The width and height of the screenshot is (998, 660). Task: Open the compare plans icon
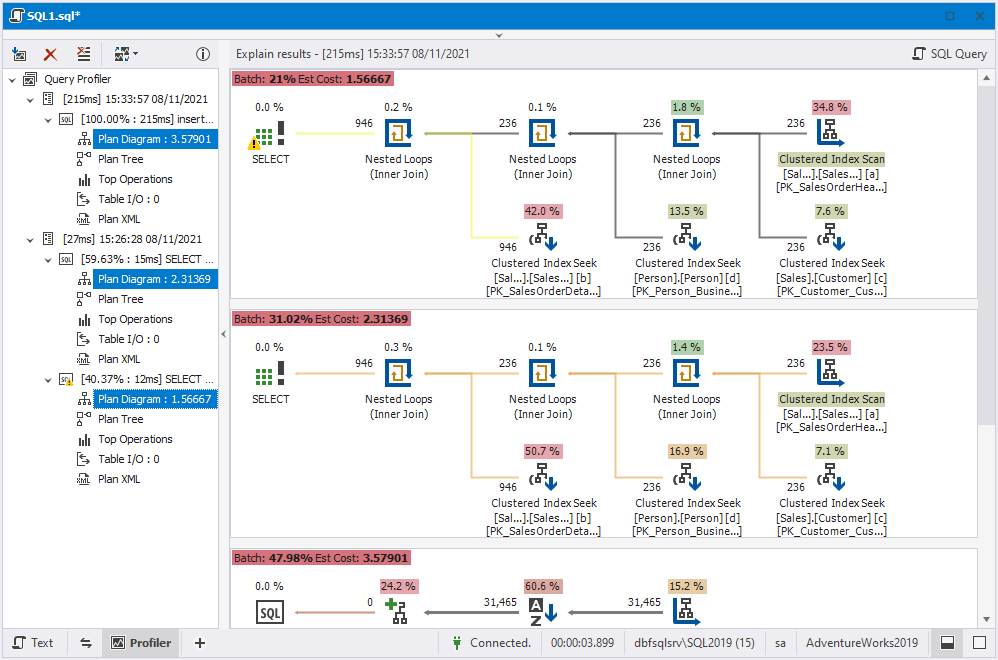122,54
